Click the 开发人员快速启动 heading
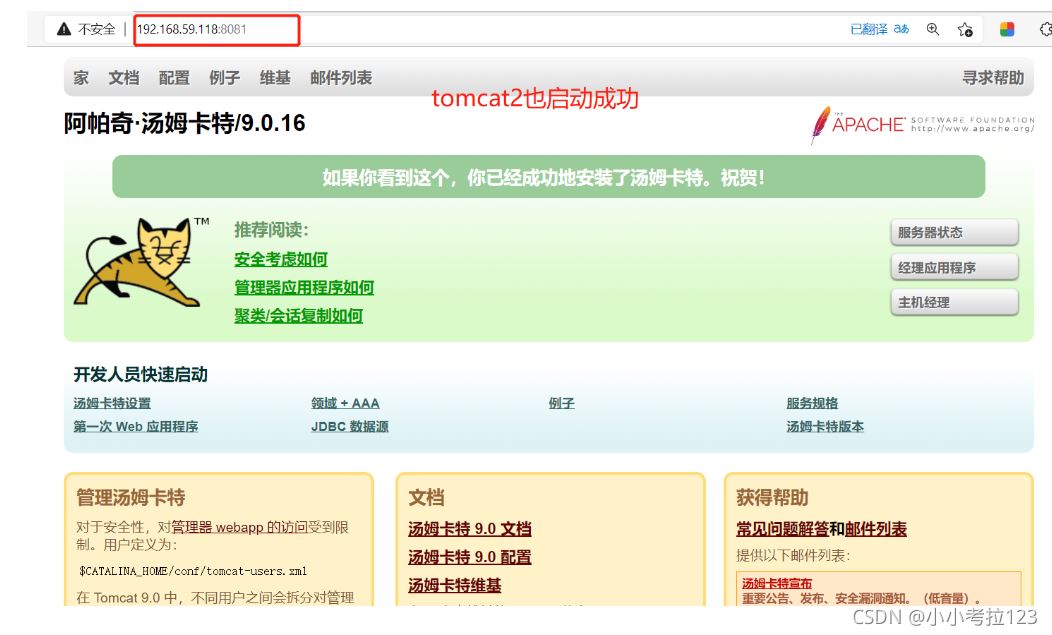Image resolution: width=1052 pixels, height=635 pixels. tap(141, 374)
